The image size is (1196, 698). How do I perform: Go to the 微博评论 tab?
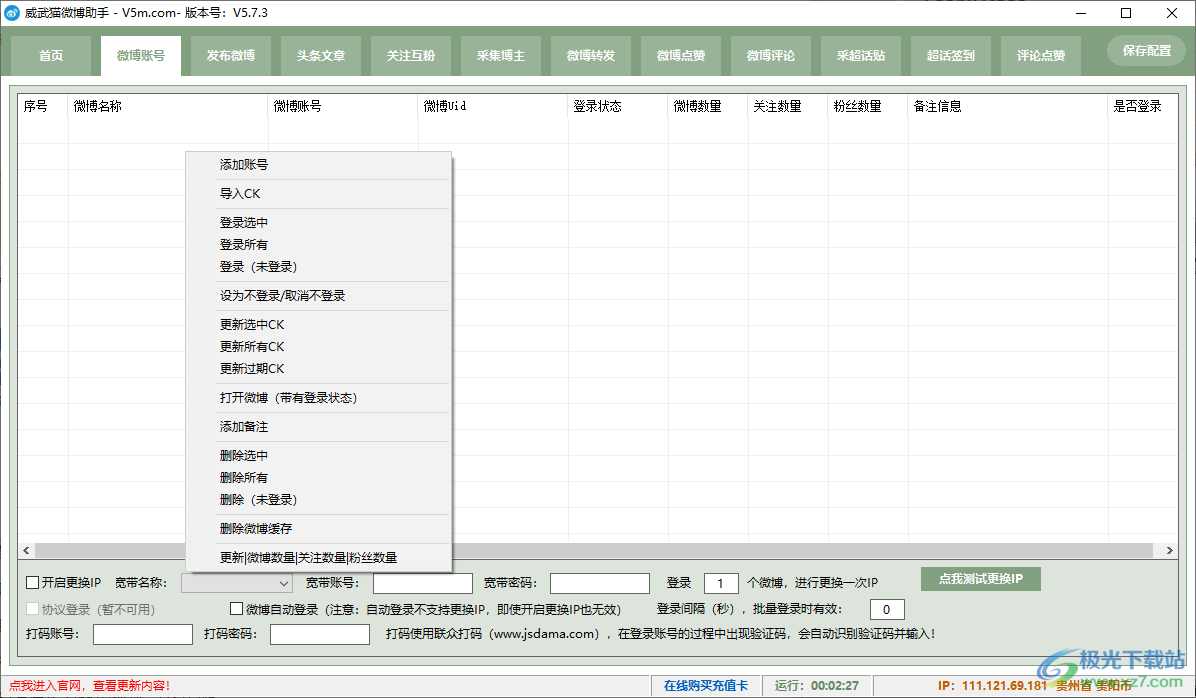coord(771,56)
